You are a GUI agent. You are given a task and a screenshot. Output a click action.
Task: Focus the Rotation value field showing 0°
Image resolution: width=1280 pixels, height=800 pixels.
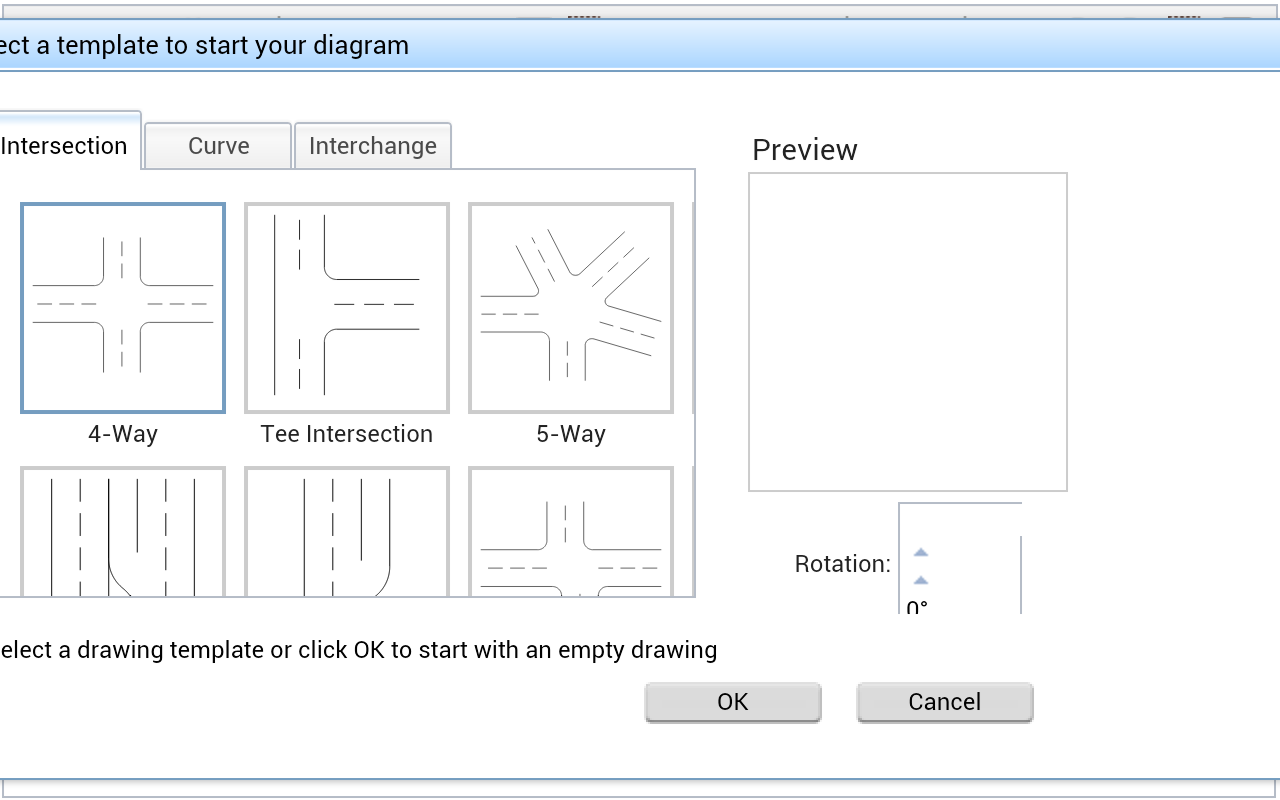point(917,606)
